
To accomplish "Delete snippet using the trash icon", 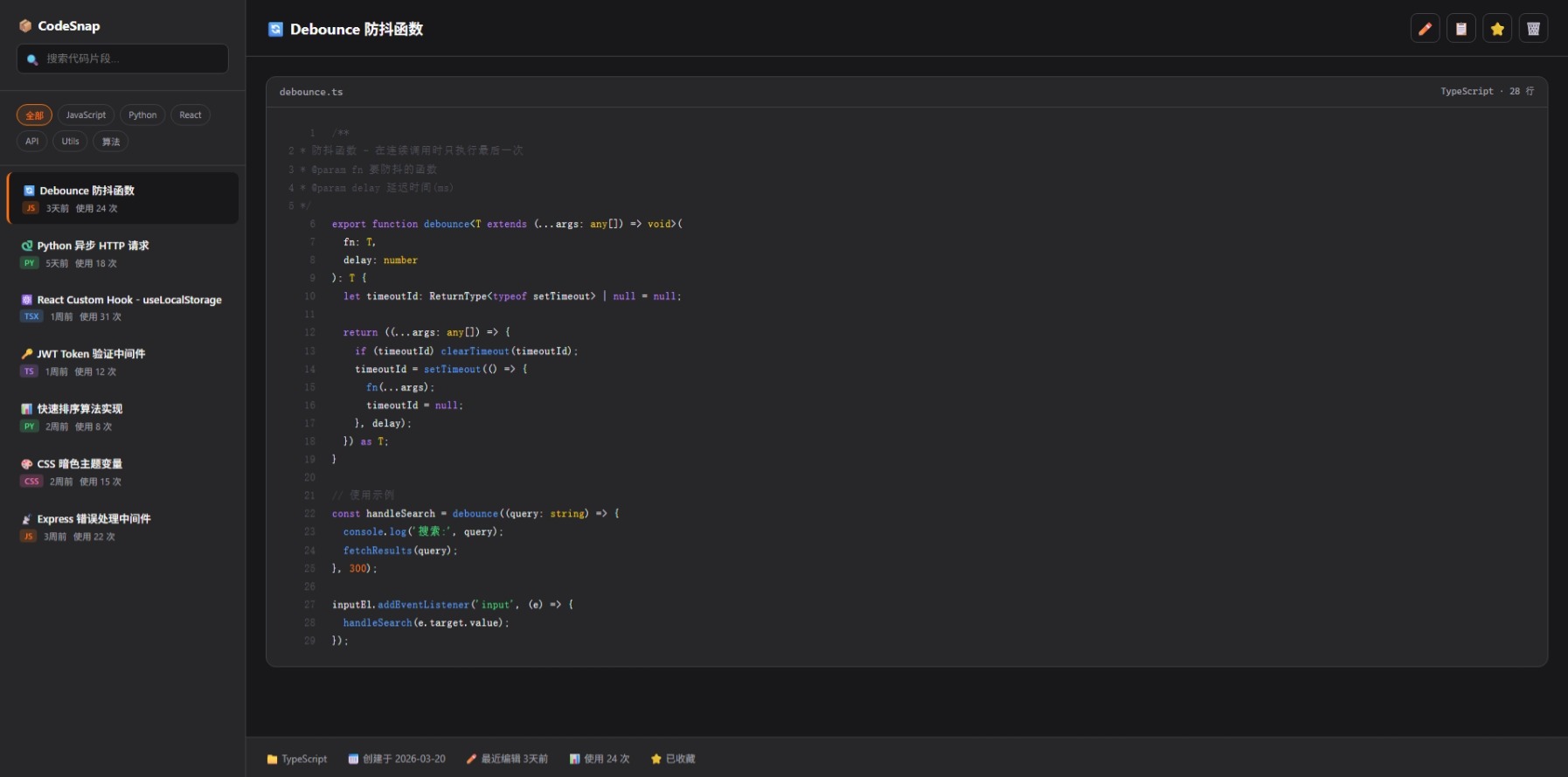I will 1533,29.
